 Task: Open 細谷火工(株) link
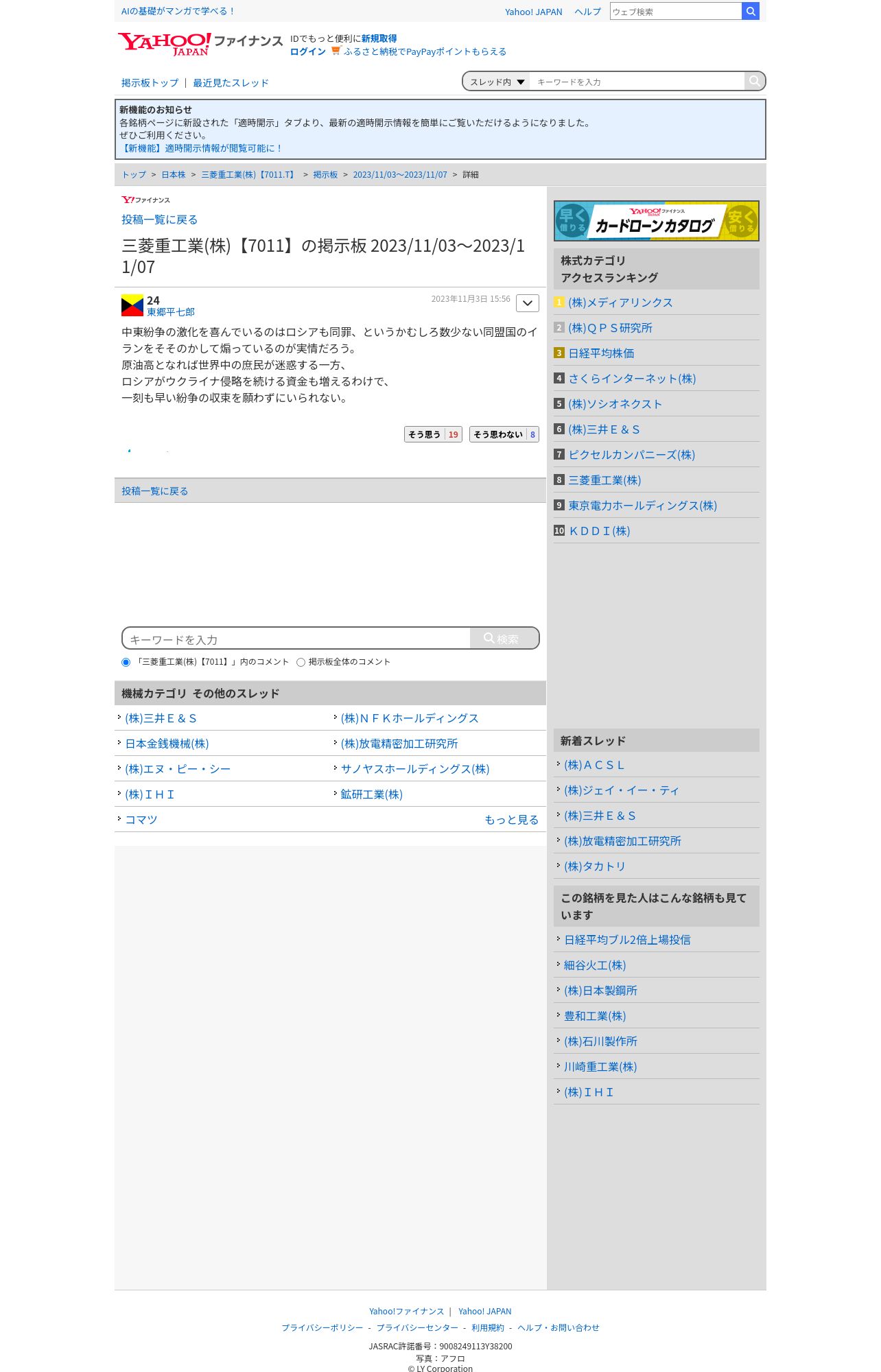(x=595, y=965)
